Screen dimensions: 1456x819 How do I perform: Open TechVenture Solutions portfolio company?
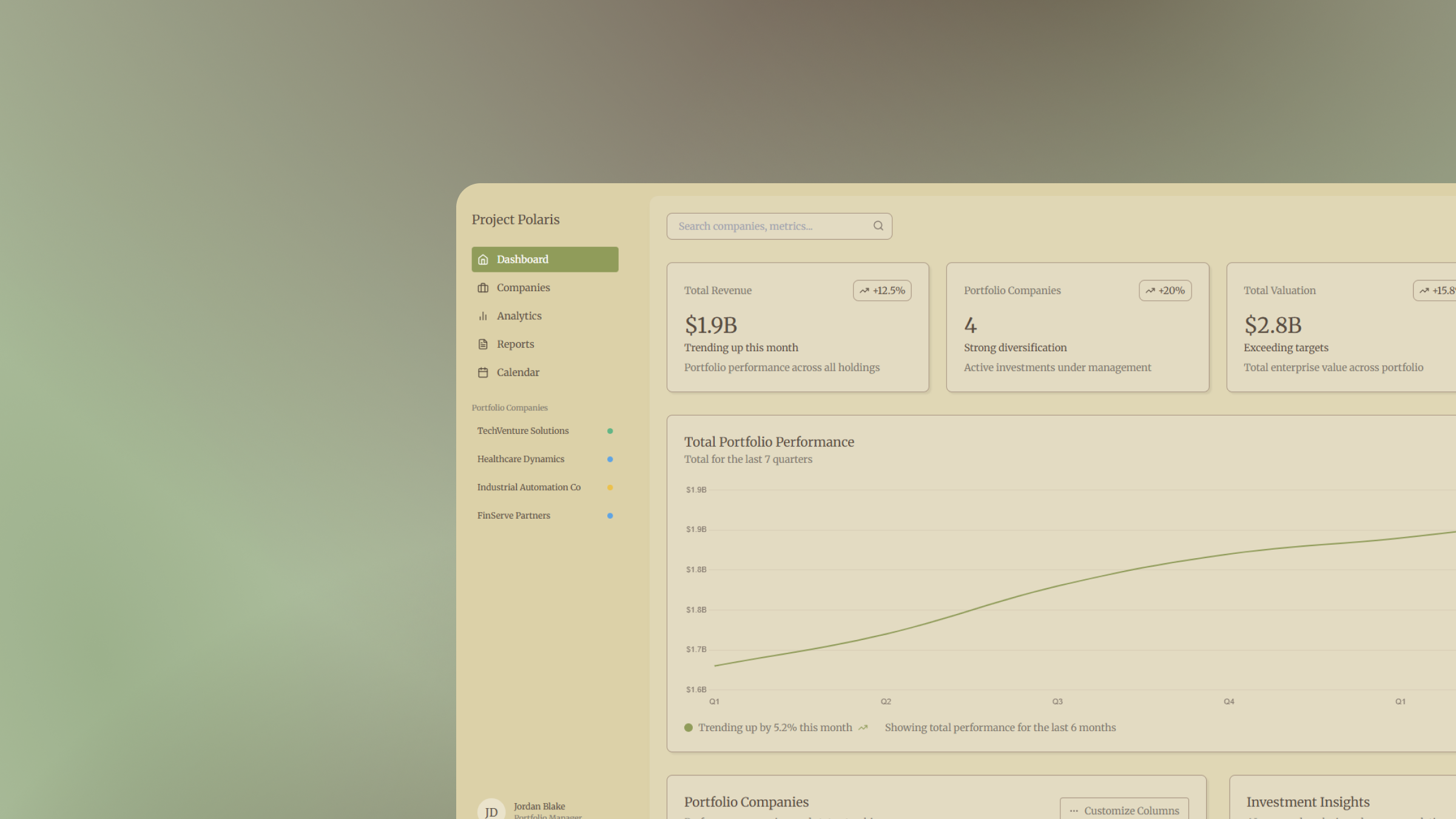[x=523, y=431]
